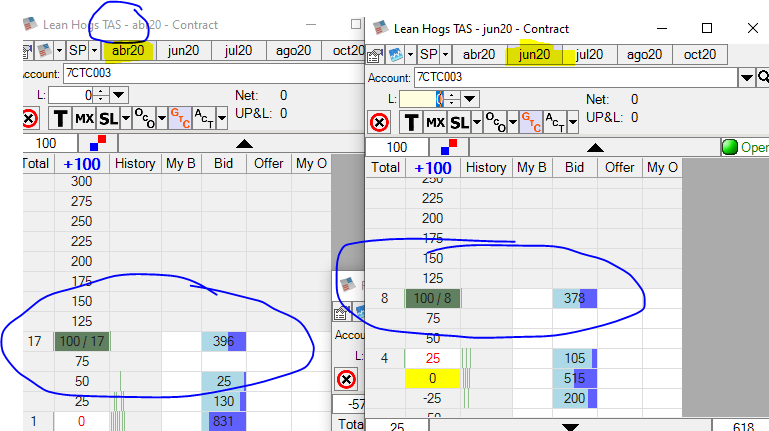Click the 378 bid cell in jun20 window
Image resolution: width=769 pixels, height=431 pixels.
[574, 298]
